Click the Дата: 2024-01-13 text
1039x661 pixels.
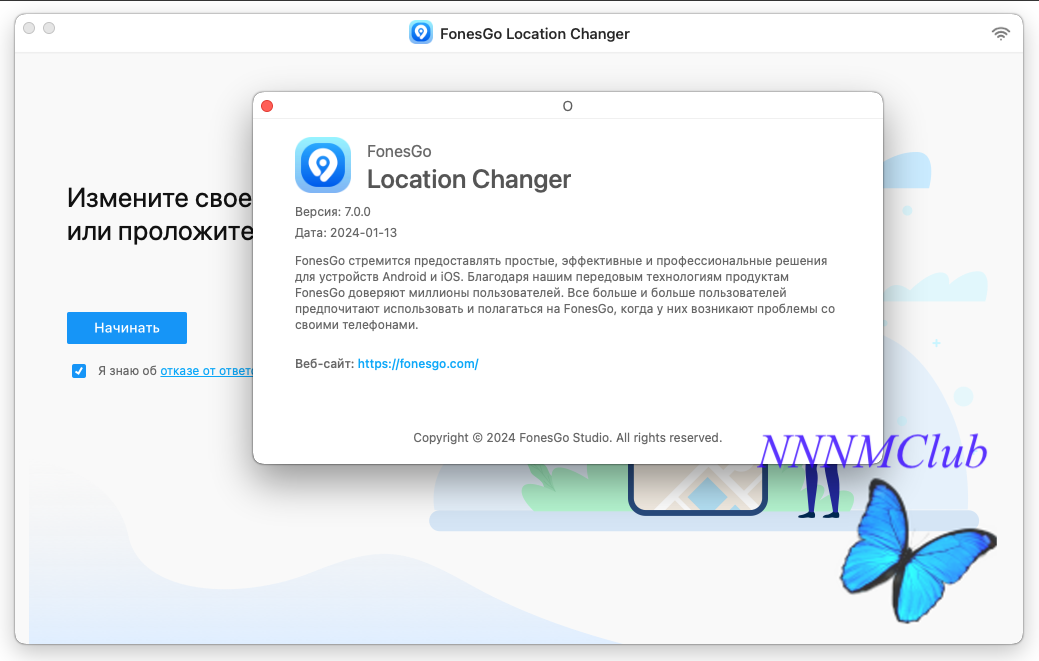[x=346, y=232]
